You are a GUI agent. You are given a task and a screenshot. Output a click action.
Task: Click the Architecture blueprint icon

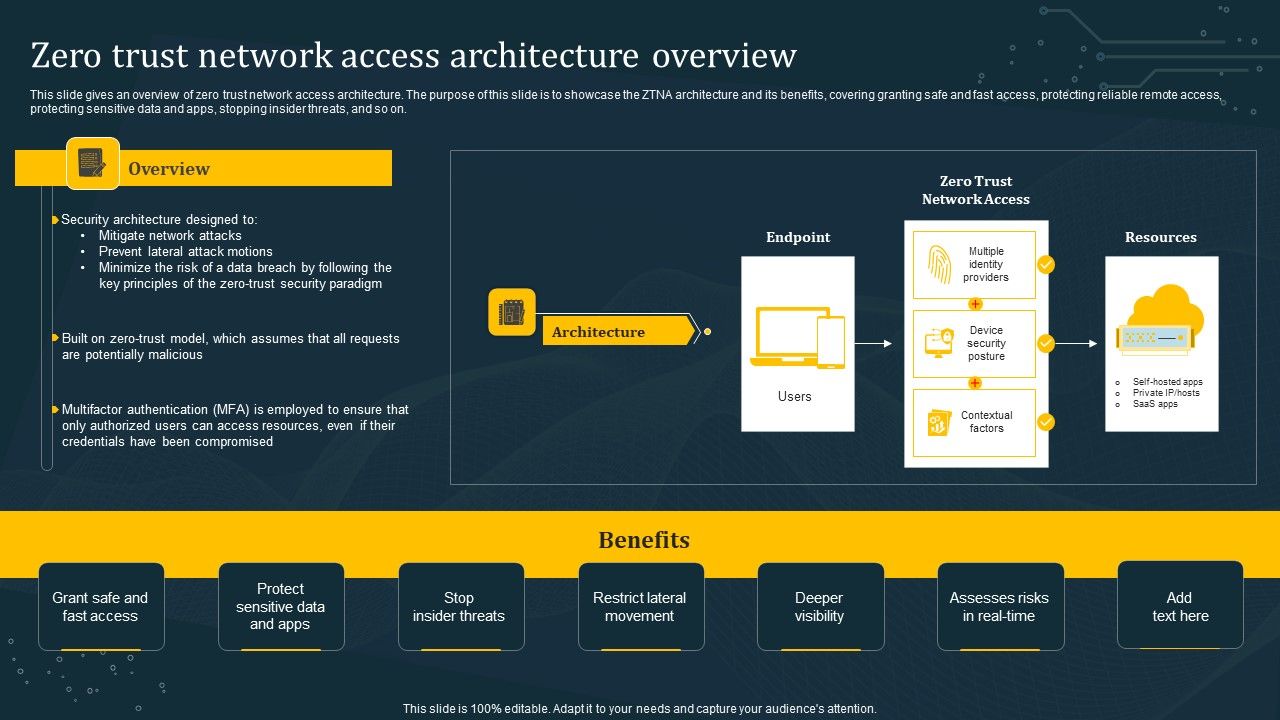pos(512,312)
